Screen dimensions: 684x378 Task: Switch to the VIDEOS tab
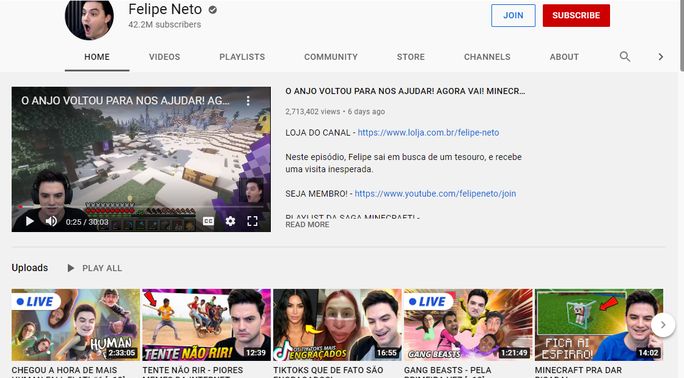(164, 57)
